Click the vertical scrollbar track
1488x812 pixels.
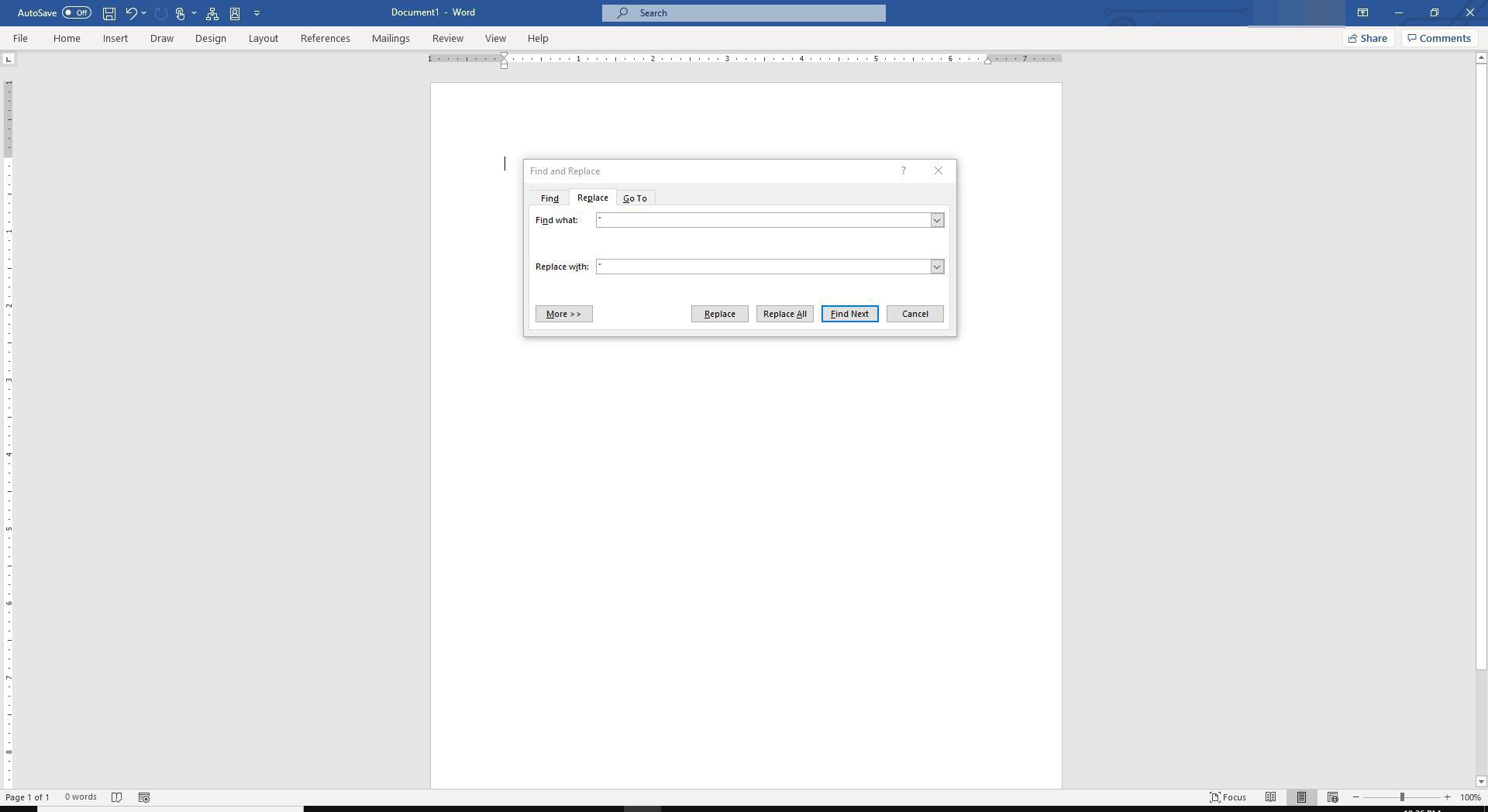click(x=1481, y=722)
